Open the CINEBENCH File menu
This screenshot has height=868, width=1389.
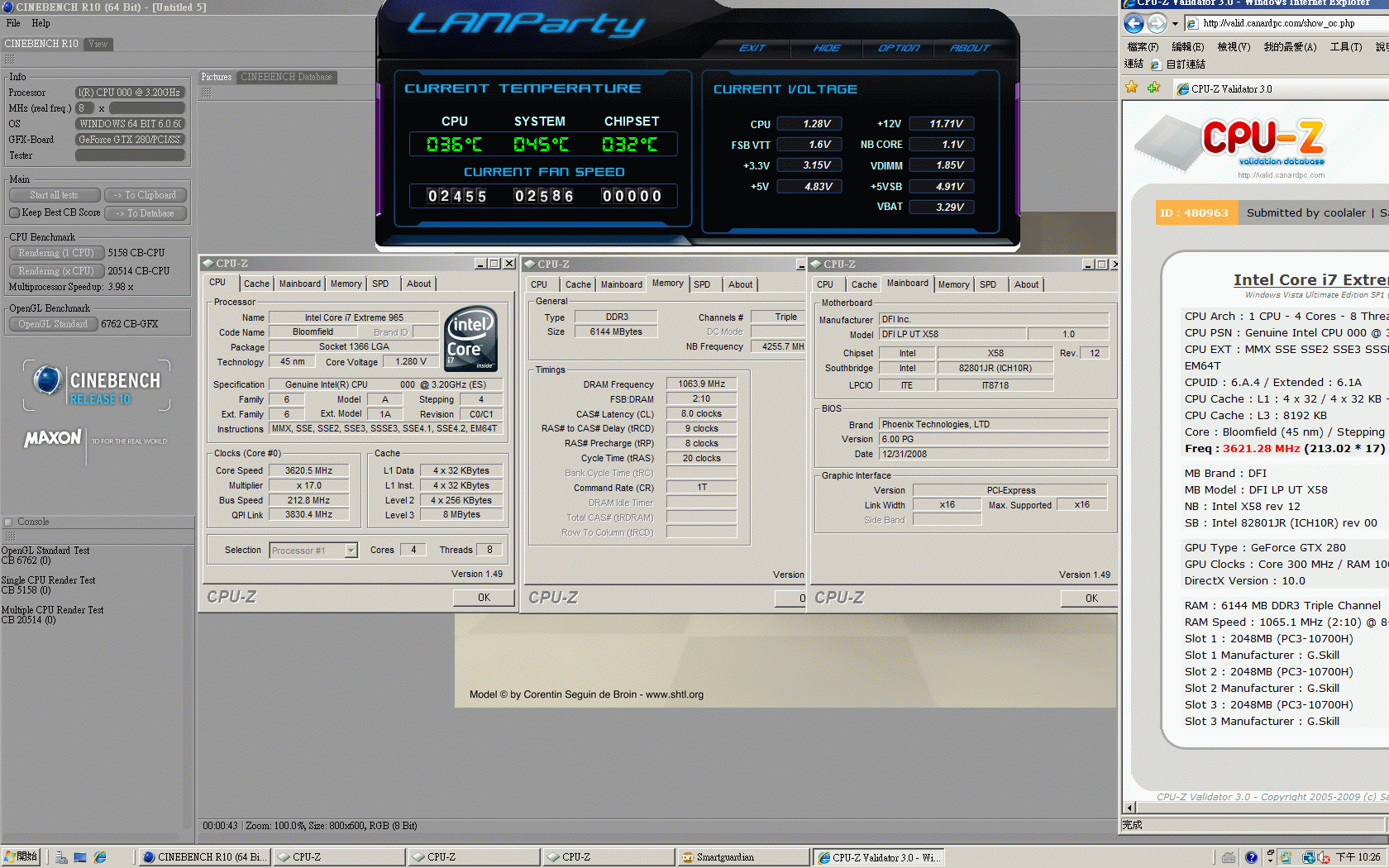click(13, 23)
